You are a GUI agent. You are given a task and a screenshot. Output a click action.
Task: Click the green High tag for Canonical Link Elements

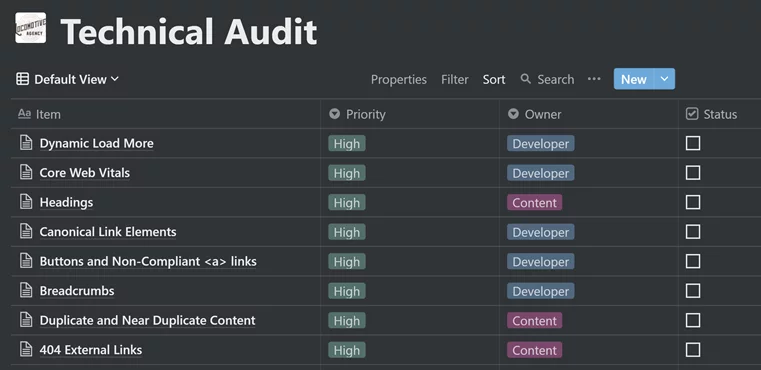point(347,232)
